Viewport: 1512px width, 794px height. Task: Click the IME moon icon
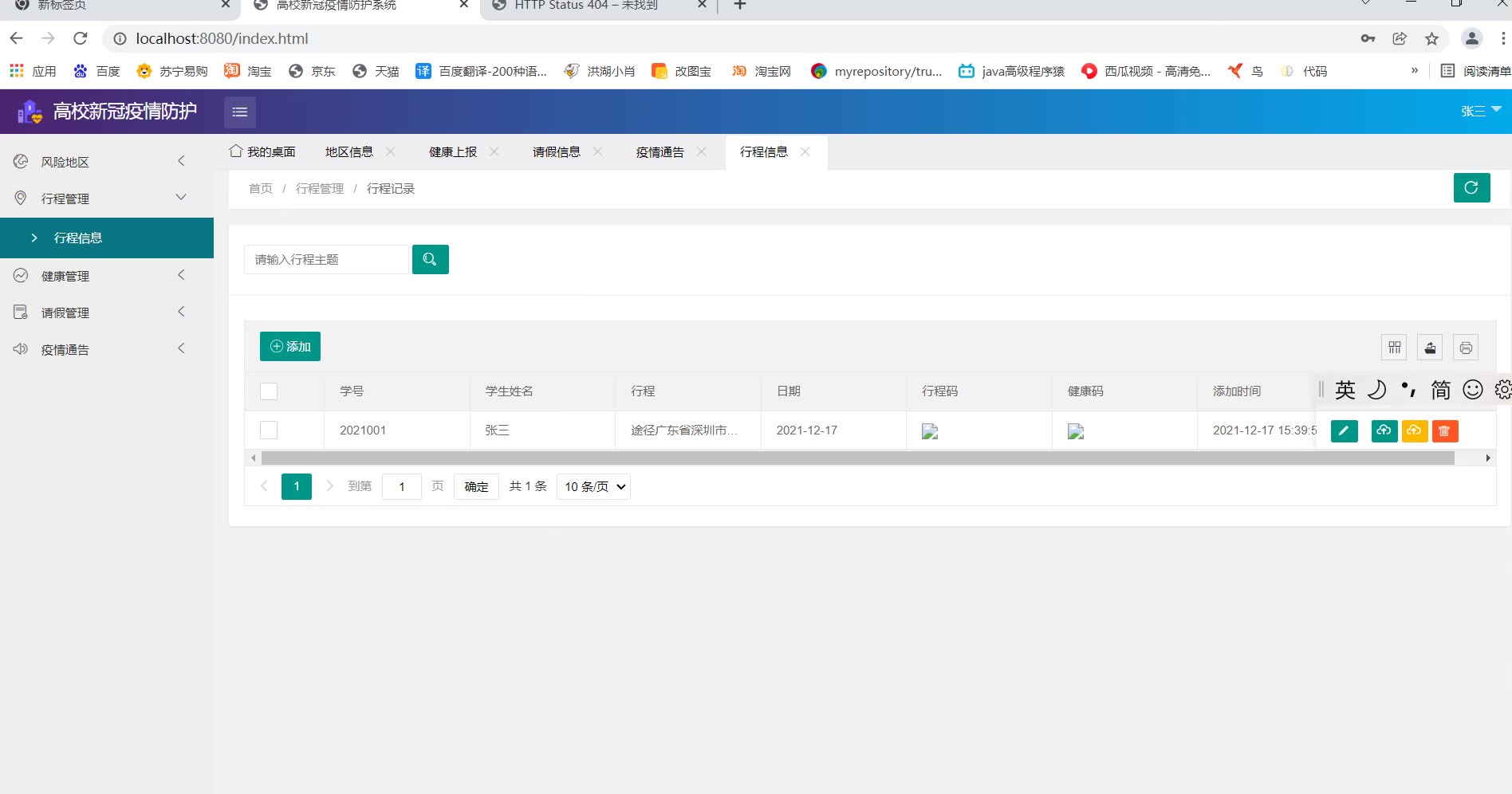[x=1377, y=389]
